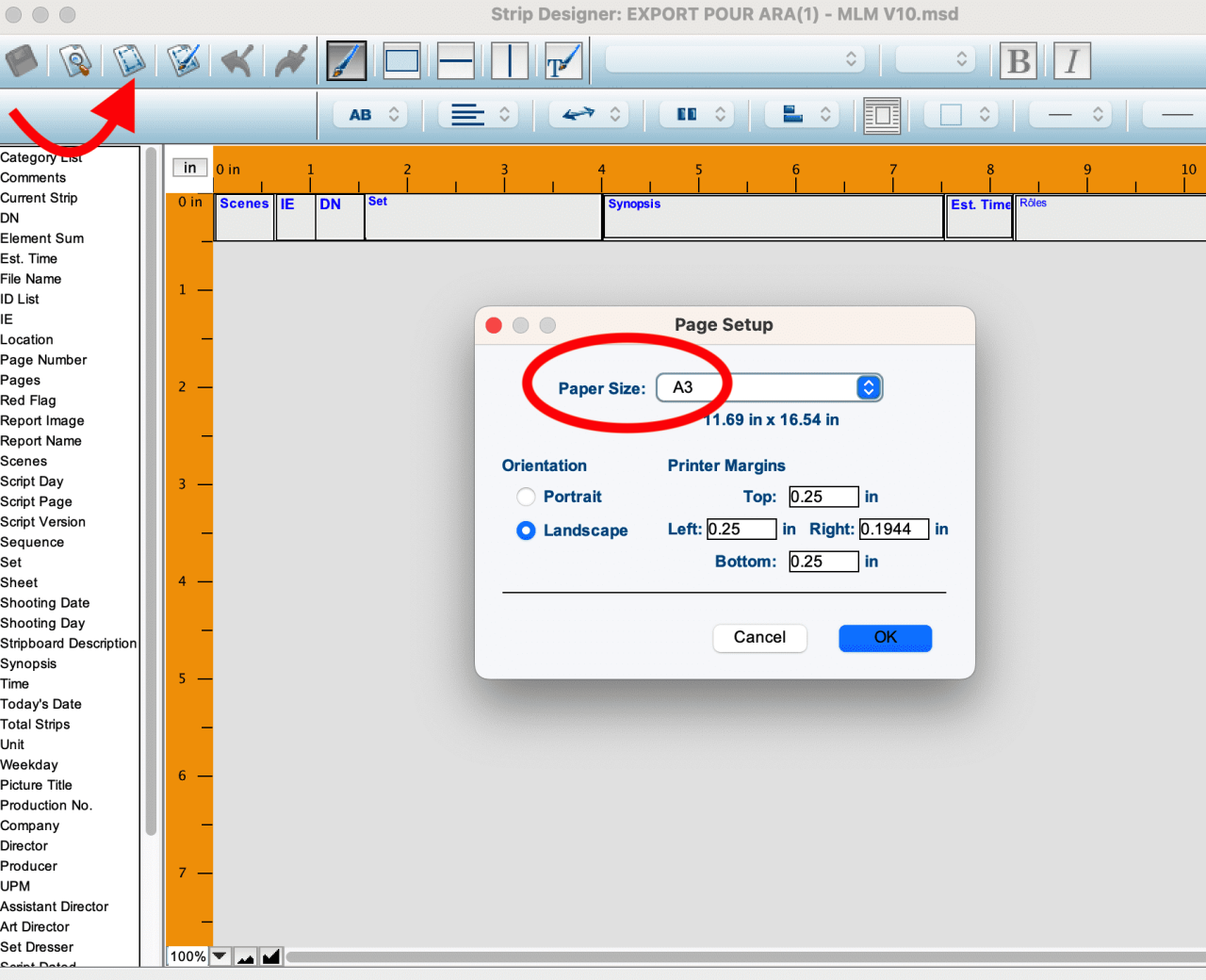Toggle Italic text formatting
Screen dimensions: 1206x980
(x=1071, y=61)
